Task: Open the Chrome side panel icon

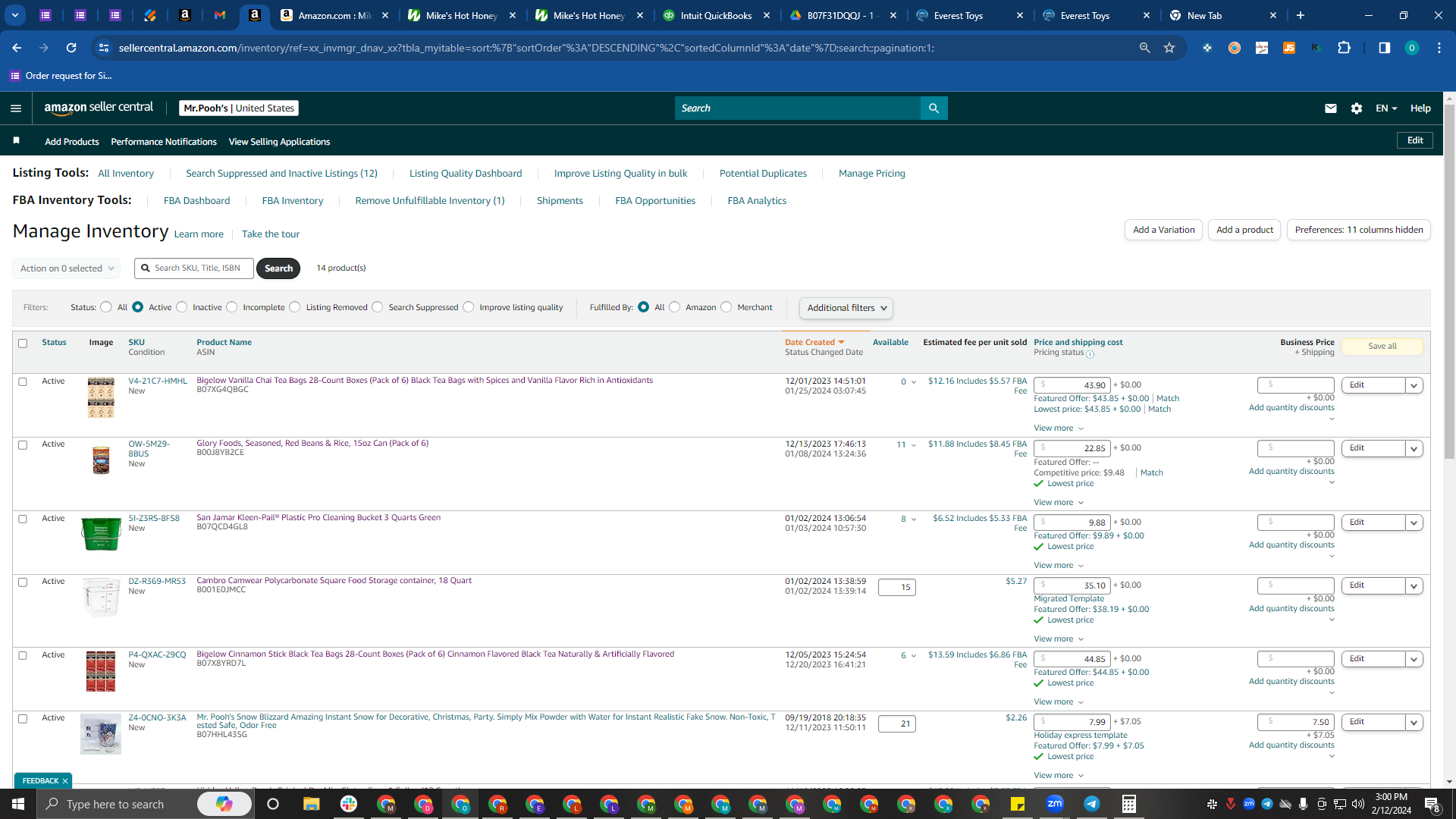Action: [1384, 48]
